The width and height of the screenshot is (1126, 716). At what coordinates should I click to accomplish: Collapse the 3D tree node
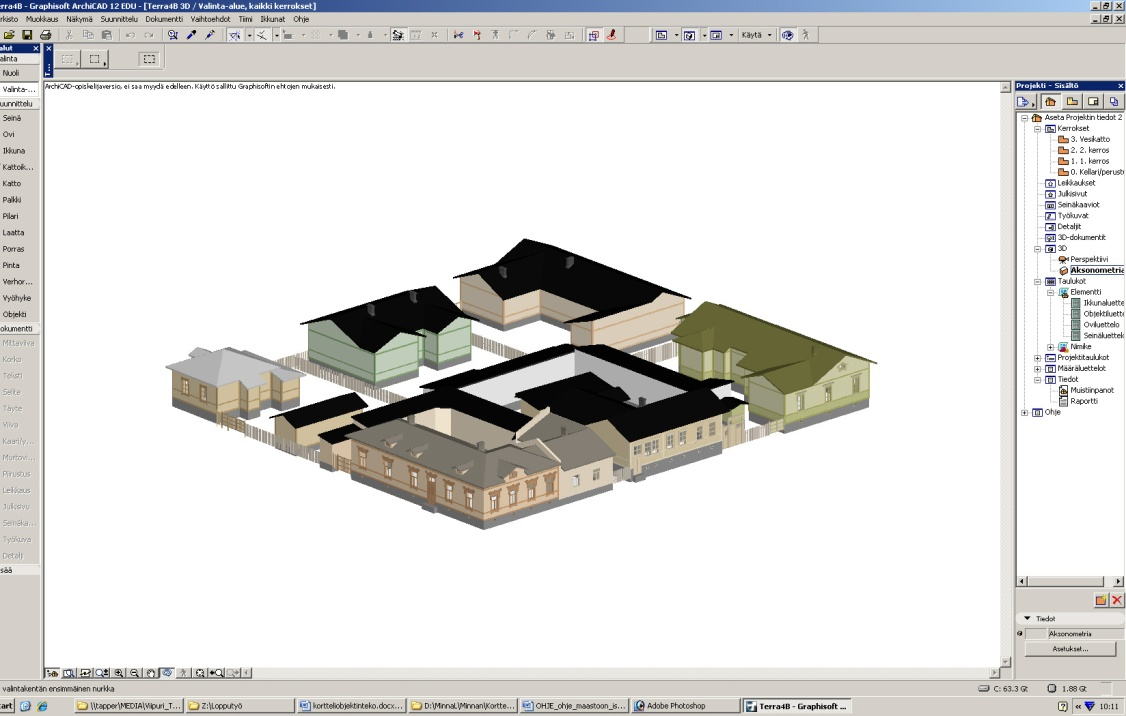click(x=1038, y=248)
